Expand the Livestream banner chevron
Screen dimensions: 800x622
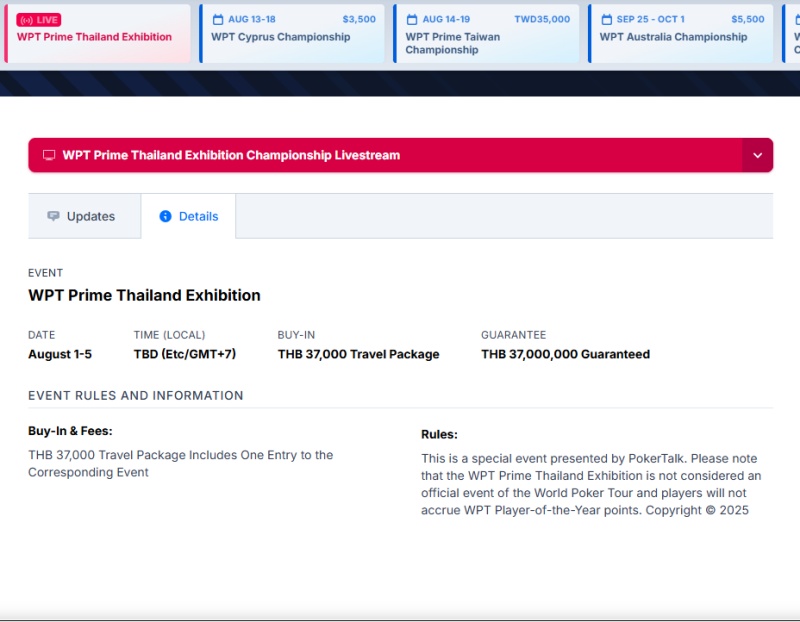click(x=757, y=156)
